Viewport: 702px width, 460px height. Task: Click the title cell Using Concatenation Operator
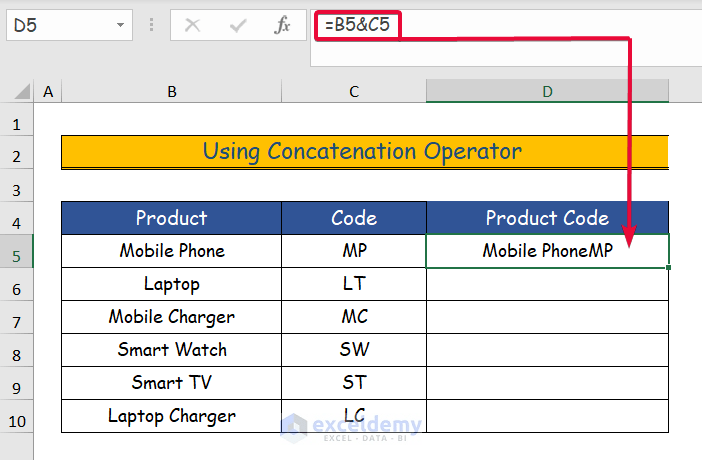click(x=365, y=152)
